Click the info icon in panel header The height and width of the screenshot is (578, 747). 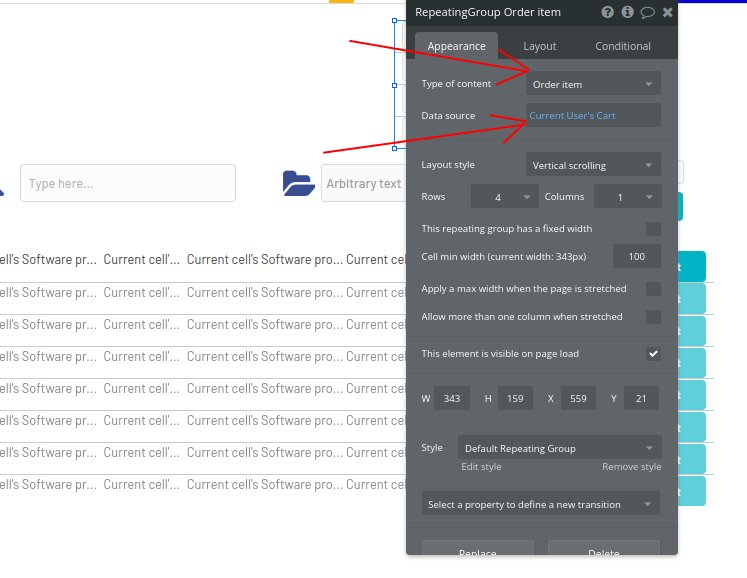click(x=627, y=12)
